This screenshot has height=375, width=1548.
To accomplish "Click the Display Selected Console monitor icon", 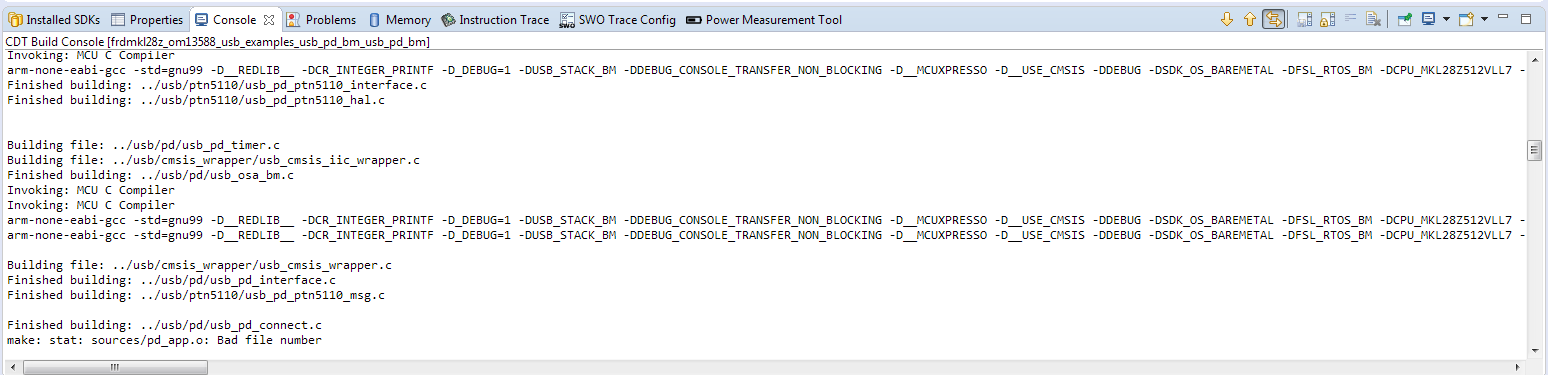I will point(1428,19).
